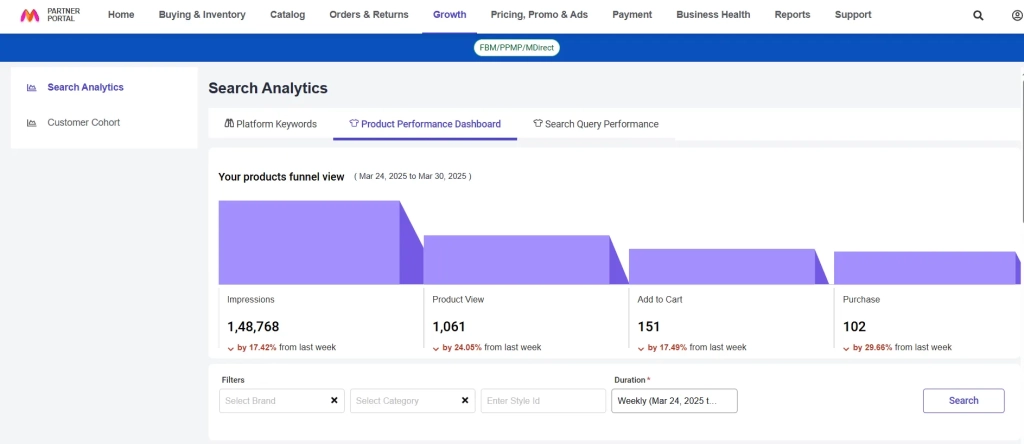Click the Platform Keywords tab icon
The image size is (1024, 444).
click(x=229, y=124)
